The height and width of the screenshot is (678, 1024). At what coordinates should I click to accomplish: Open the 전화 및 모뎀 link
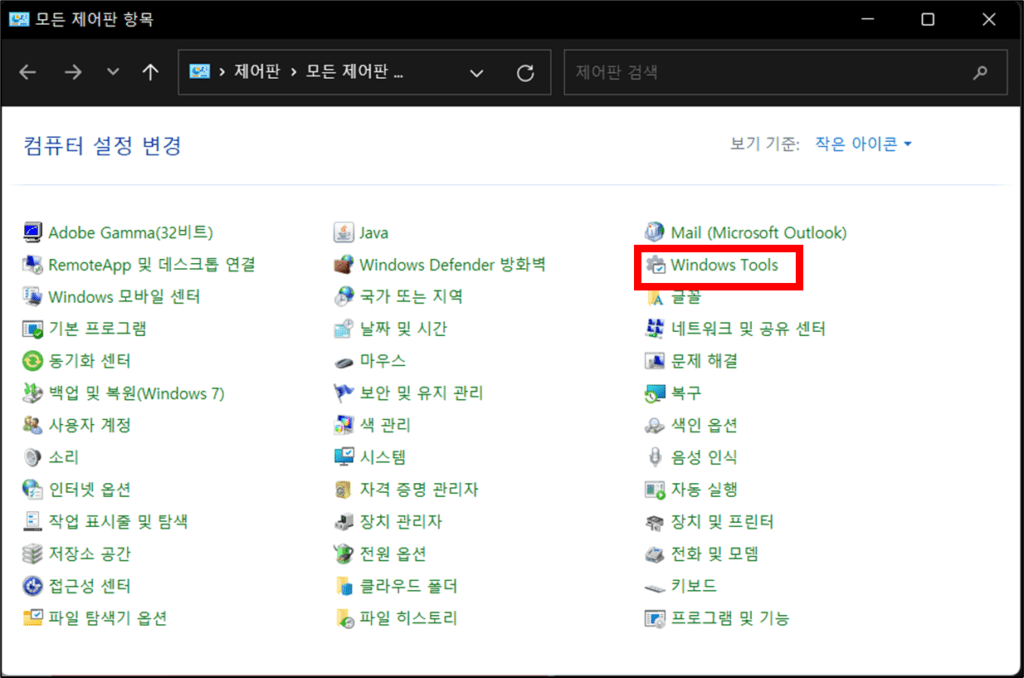pyautogui.click(x=715, y=554)
